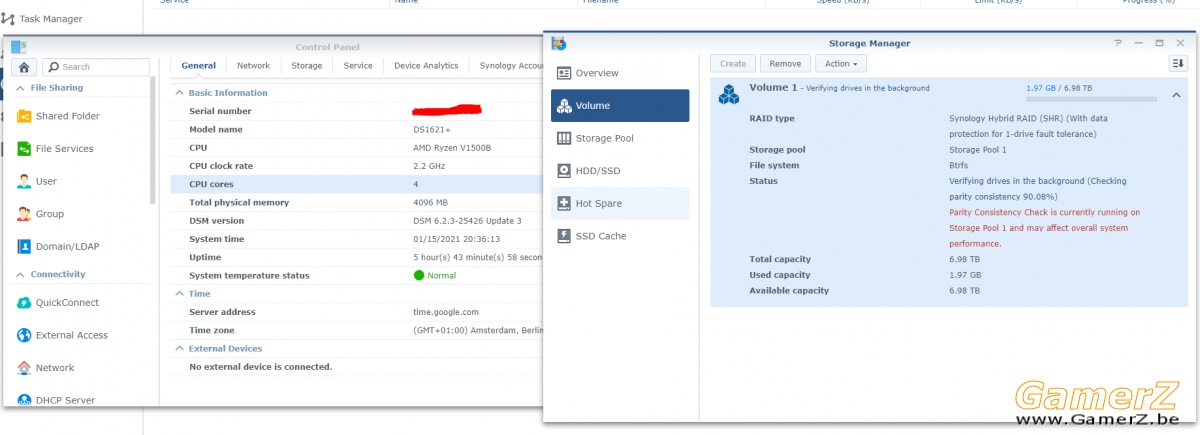Switch to the Storage tab in Control Panel
The height and width of the screenshot is (435, 1200).
(x=307, y=66)
